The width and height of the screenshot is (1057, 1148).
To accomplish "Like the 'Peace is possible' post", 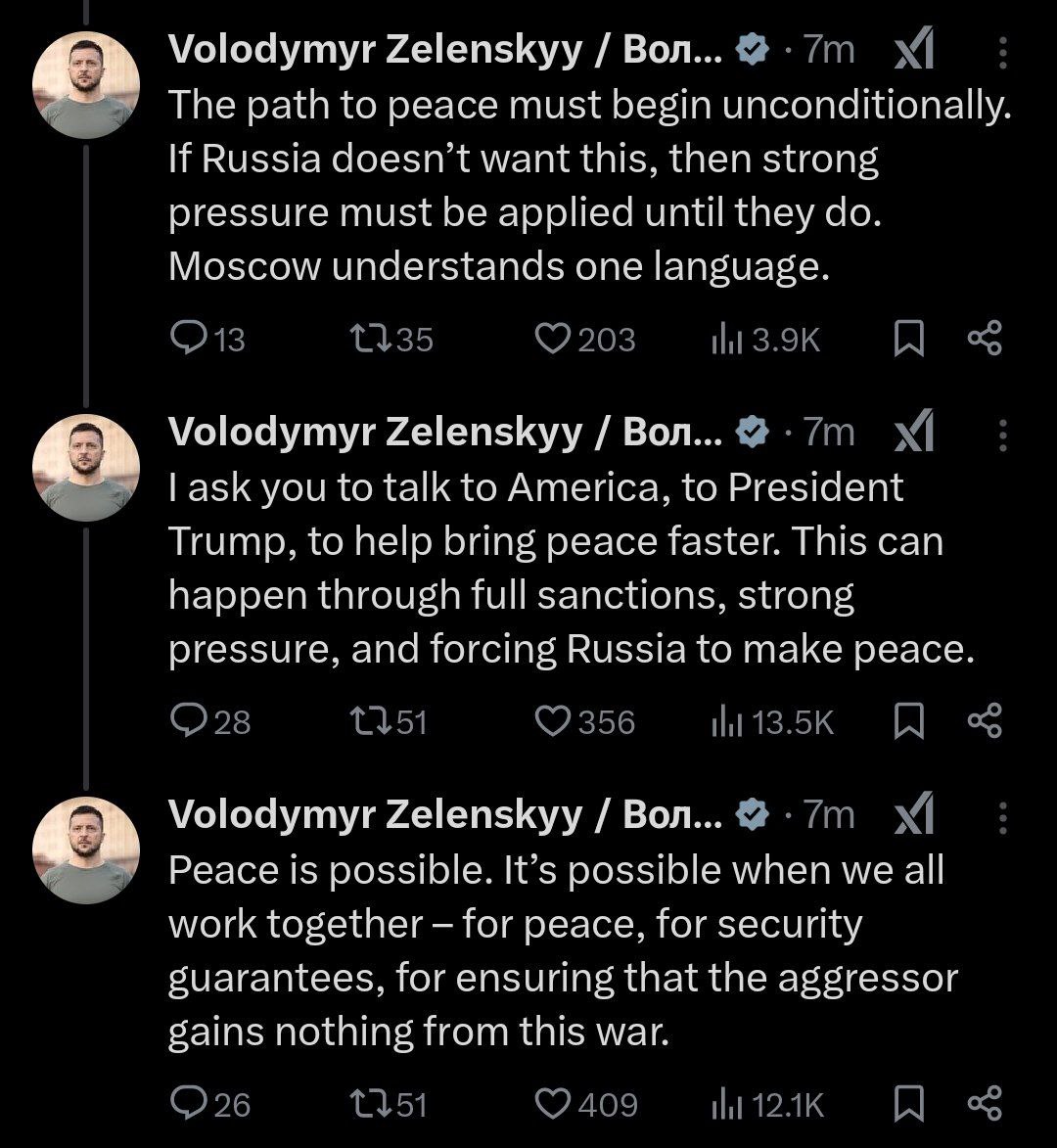I will point(554,1104).
